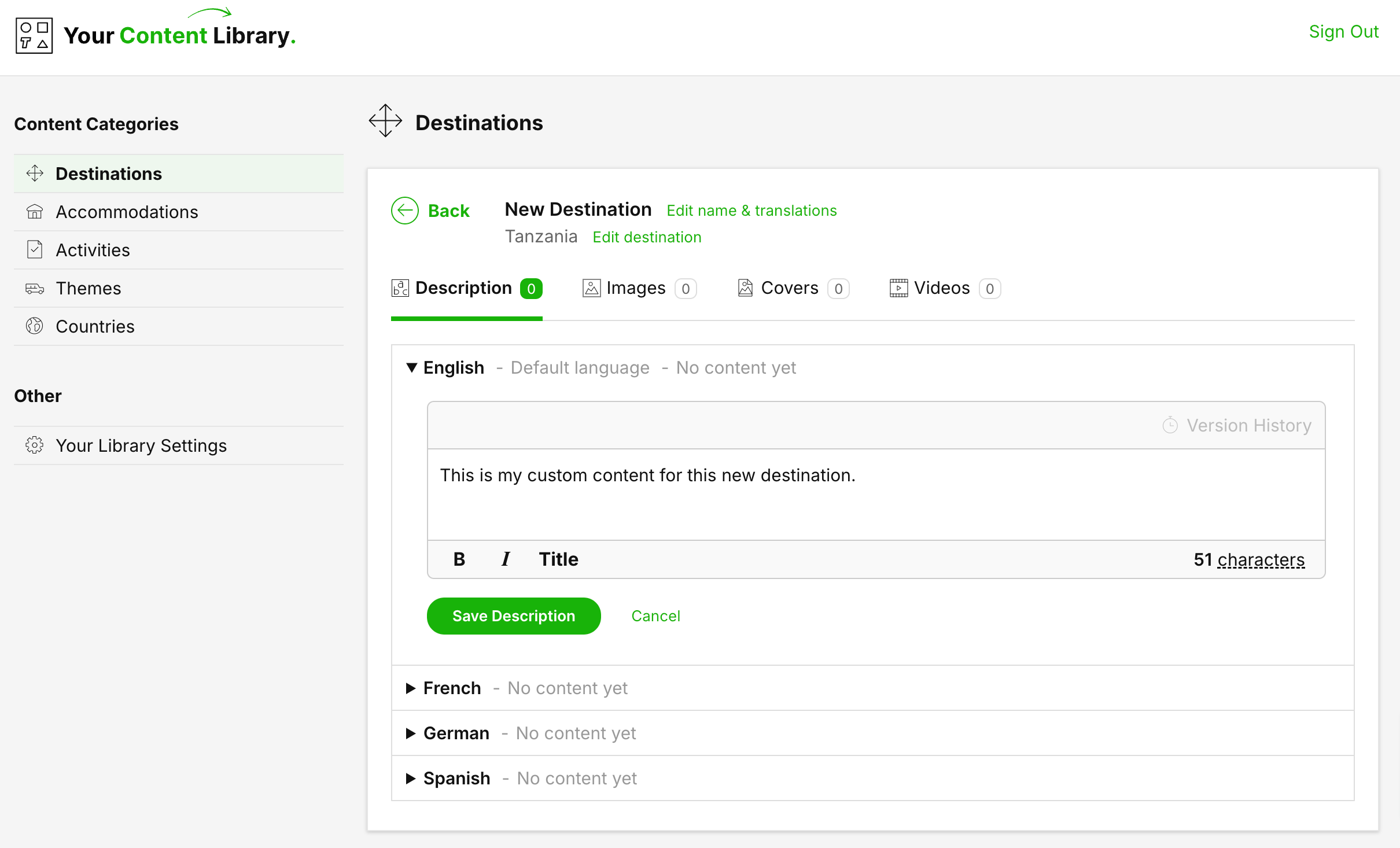Expand the German language section

[411, 733]
